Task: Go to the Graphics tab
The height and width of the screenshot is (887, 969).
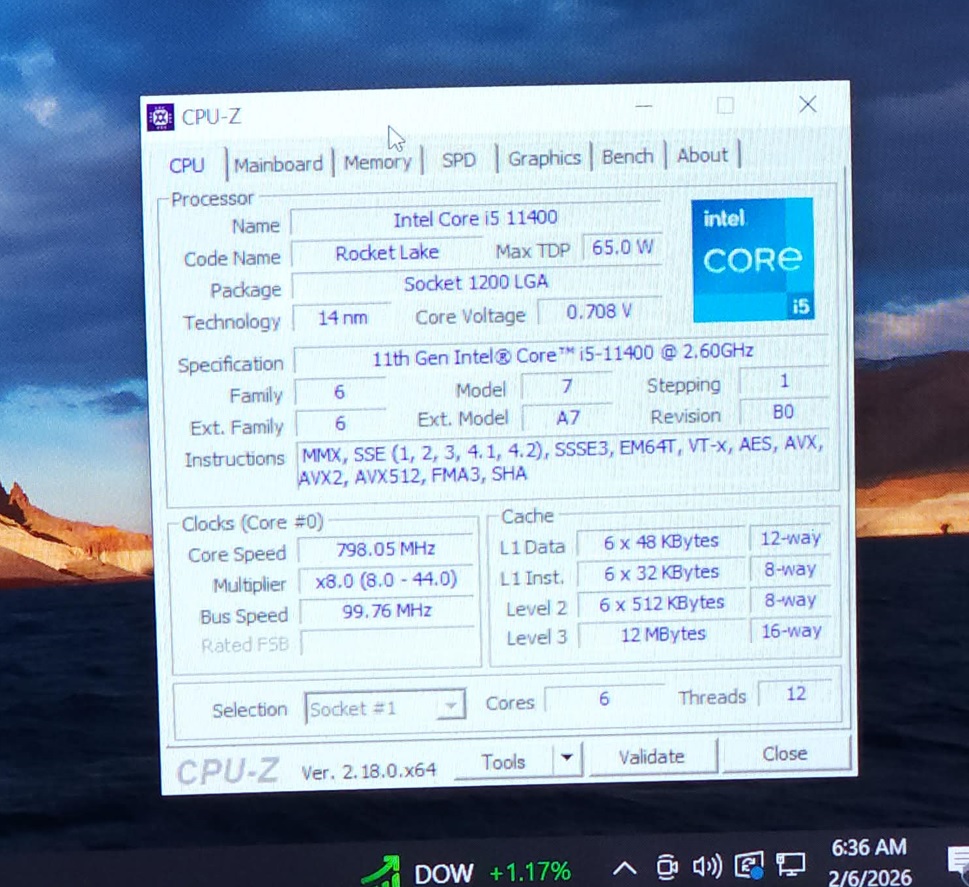Action: click(544, 158)
